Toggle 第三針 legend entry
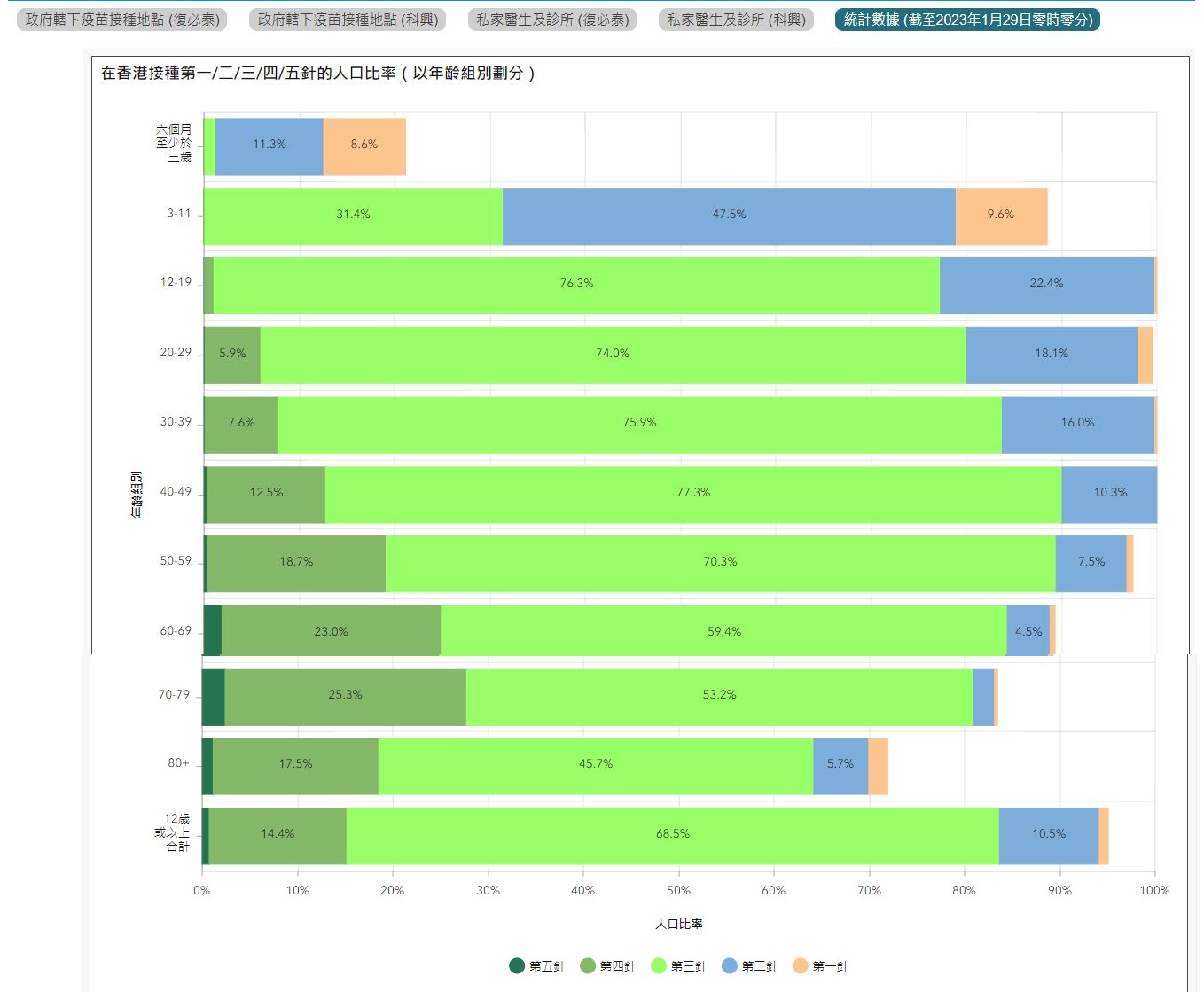The image size is (1204, 992). (679, 966)
